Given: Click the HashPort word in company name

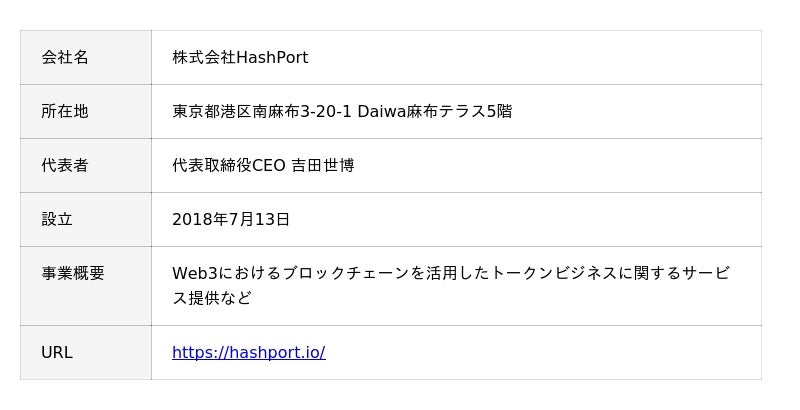Looking at the screenshot, I should coord(272,57).
